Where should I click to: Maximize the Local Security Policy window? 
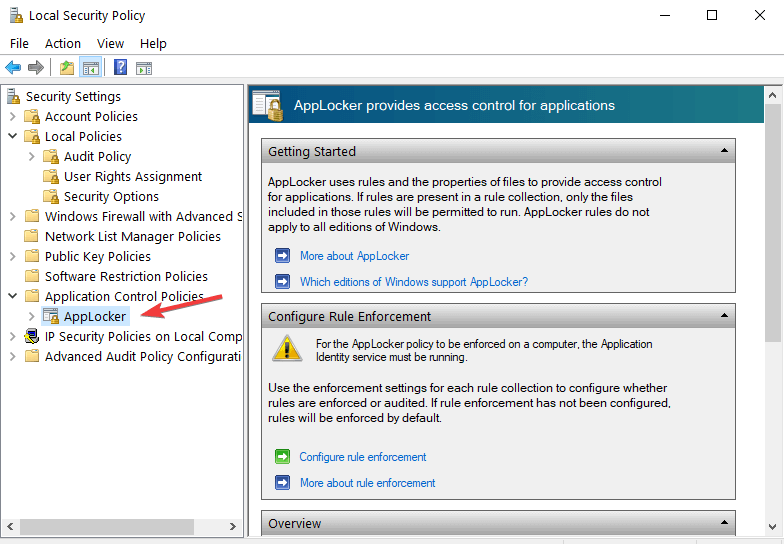(x=712, y=16)
